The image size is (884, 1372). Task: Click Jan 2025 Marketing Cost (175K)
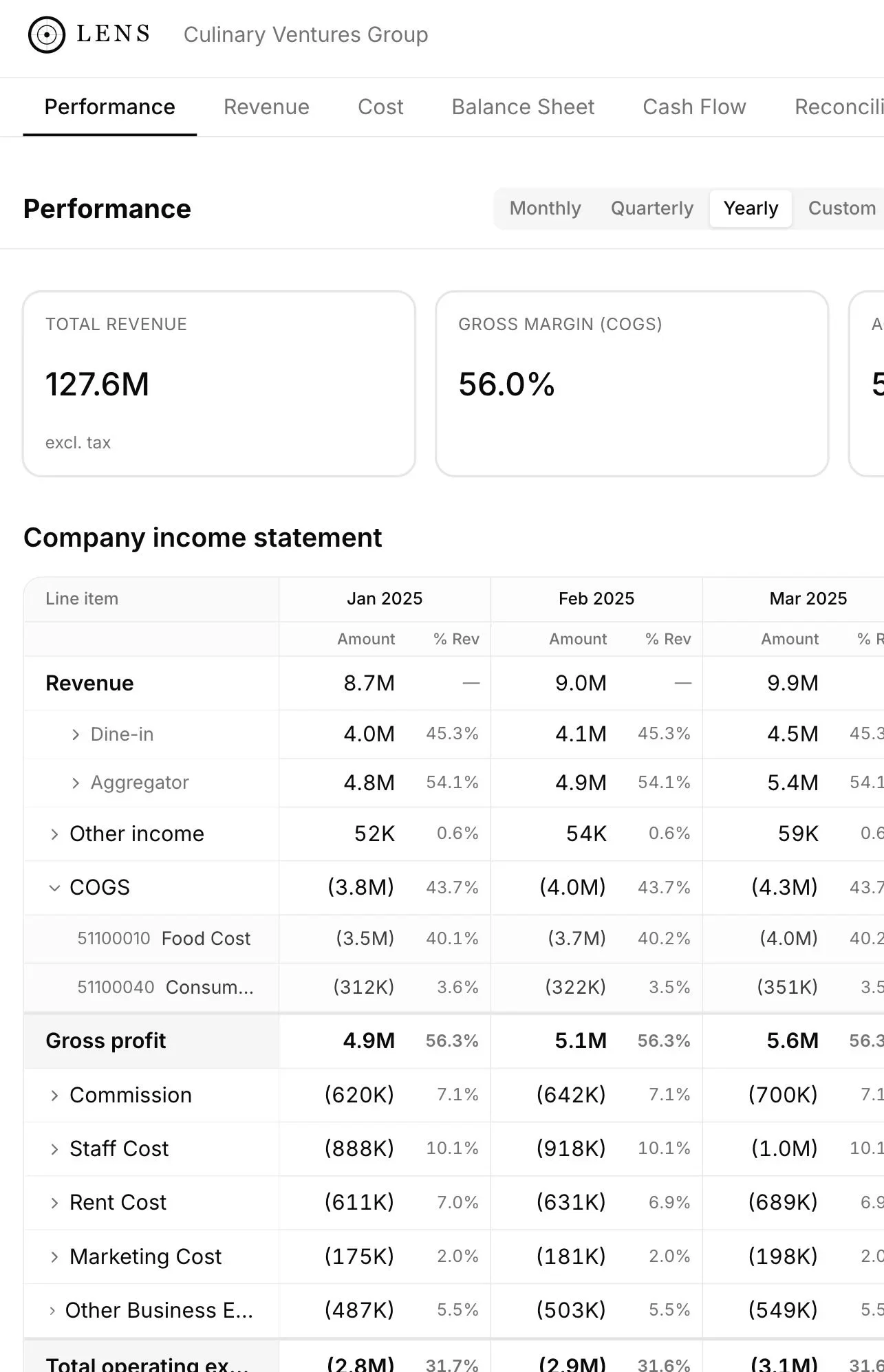[360, 1257]
